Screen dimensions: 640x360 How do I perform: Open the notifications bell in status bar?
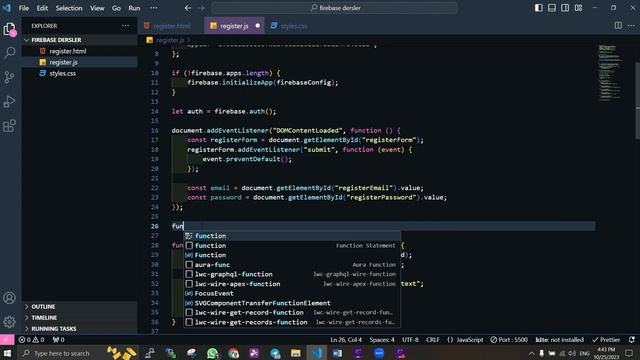pyautogui.click(x=632, y=340)
